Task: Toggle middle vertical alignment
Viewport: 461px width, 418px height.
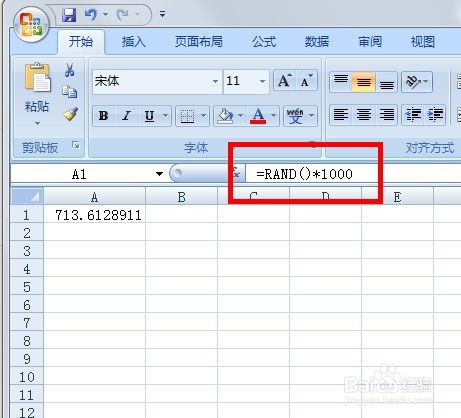Action: click(x=364, y=81)
